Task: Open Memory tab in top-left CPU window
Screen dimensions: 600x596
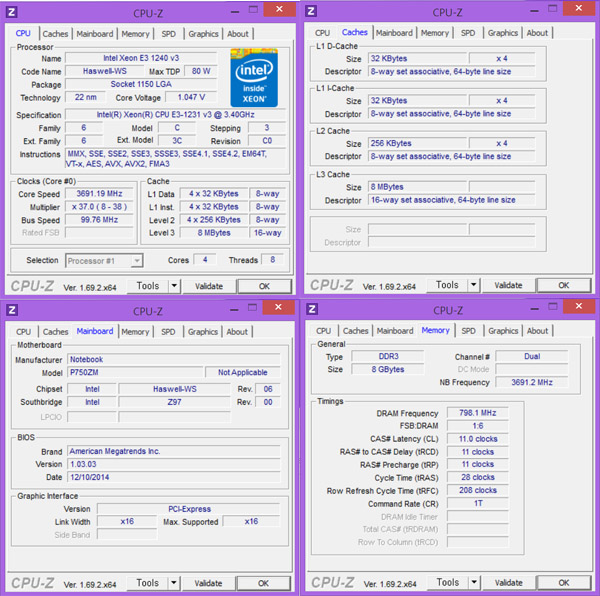Action: [135, 34]
